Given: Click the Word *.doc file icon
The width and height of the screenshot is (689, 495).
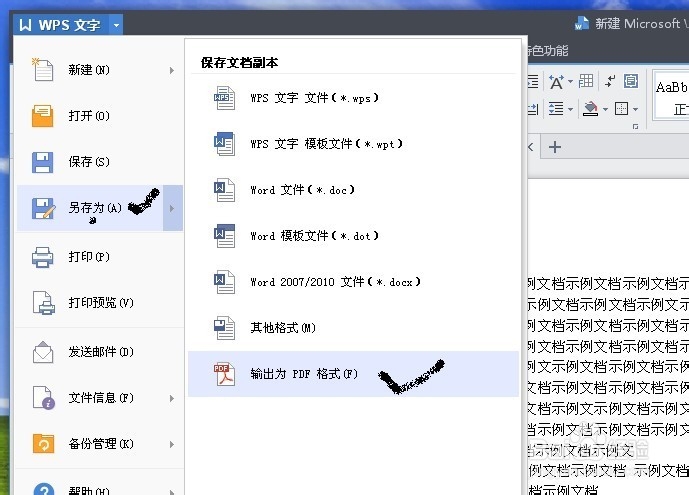Looking at the screenshot, I should click(x=224, y=190).
